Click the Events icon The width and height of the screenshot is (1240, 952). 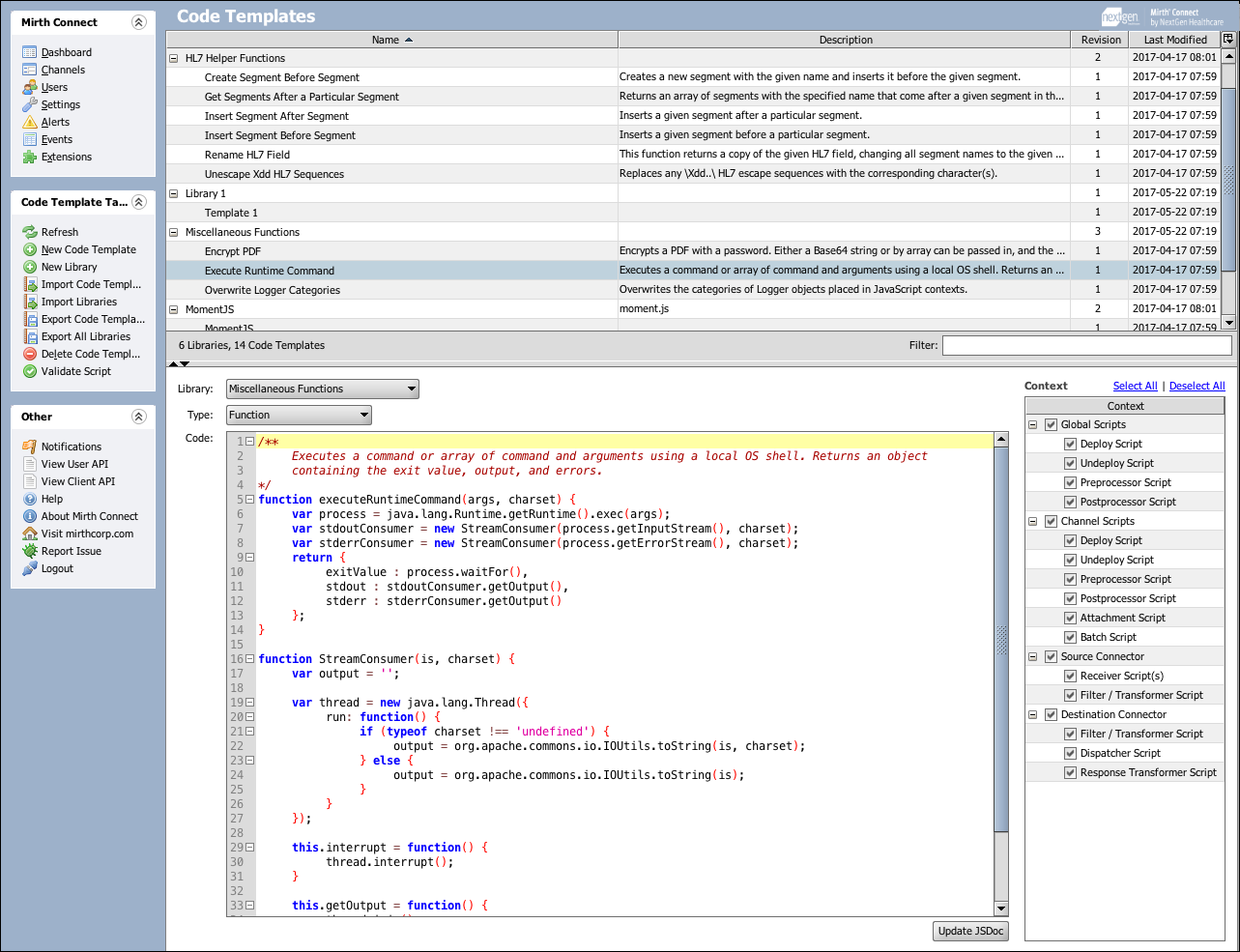[x=30, y=139]
